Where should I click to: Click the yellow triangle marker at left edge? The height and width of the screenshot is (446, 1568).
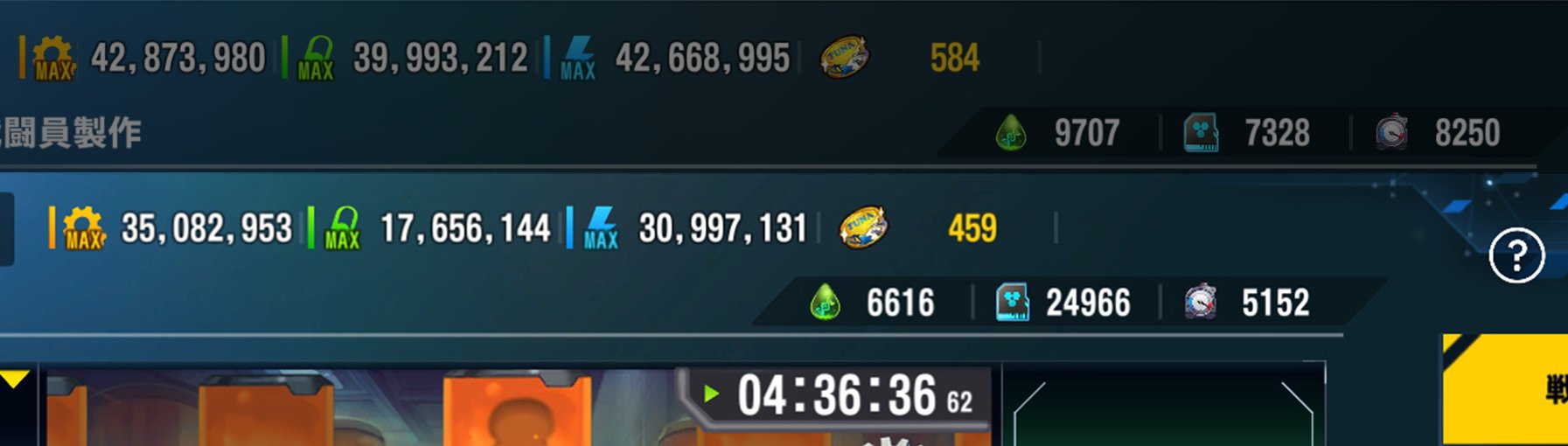[15, 379]
